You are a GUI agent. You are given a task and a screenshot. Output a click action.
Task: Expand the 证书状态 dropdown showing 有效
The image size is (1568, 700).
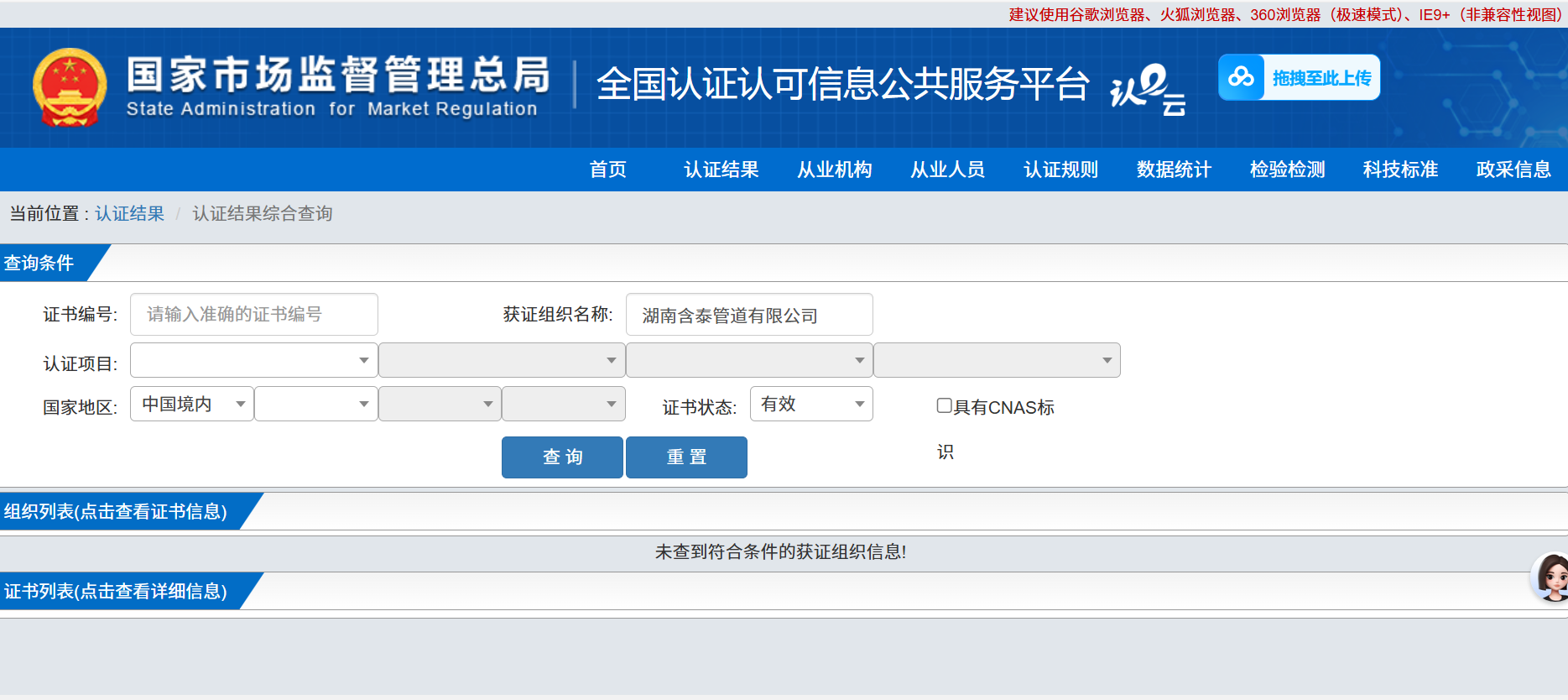pos(811,404)
